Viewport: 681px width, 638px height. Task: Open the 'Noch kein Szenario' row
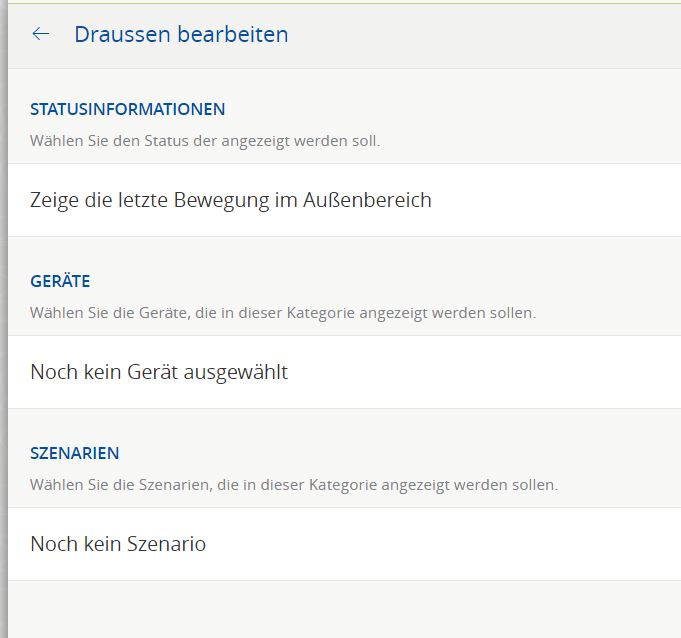point(118,544)
